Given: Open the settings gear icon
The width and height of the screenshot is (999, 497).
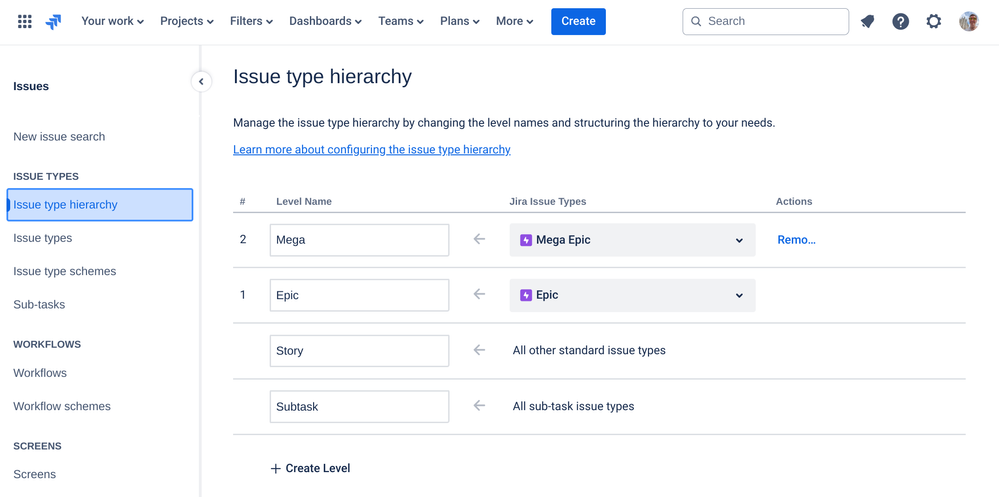Looking at the screenshot, I should tap(933, 21).
